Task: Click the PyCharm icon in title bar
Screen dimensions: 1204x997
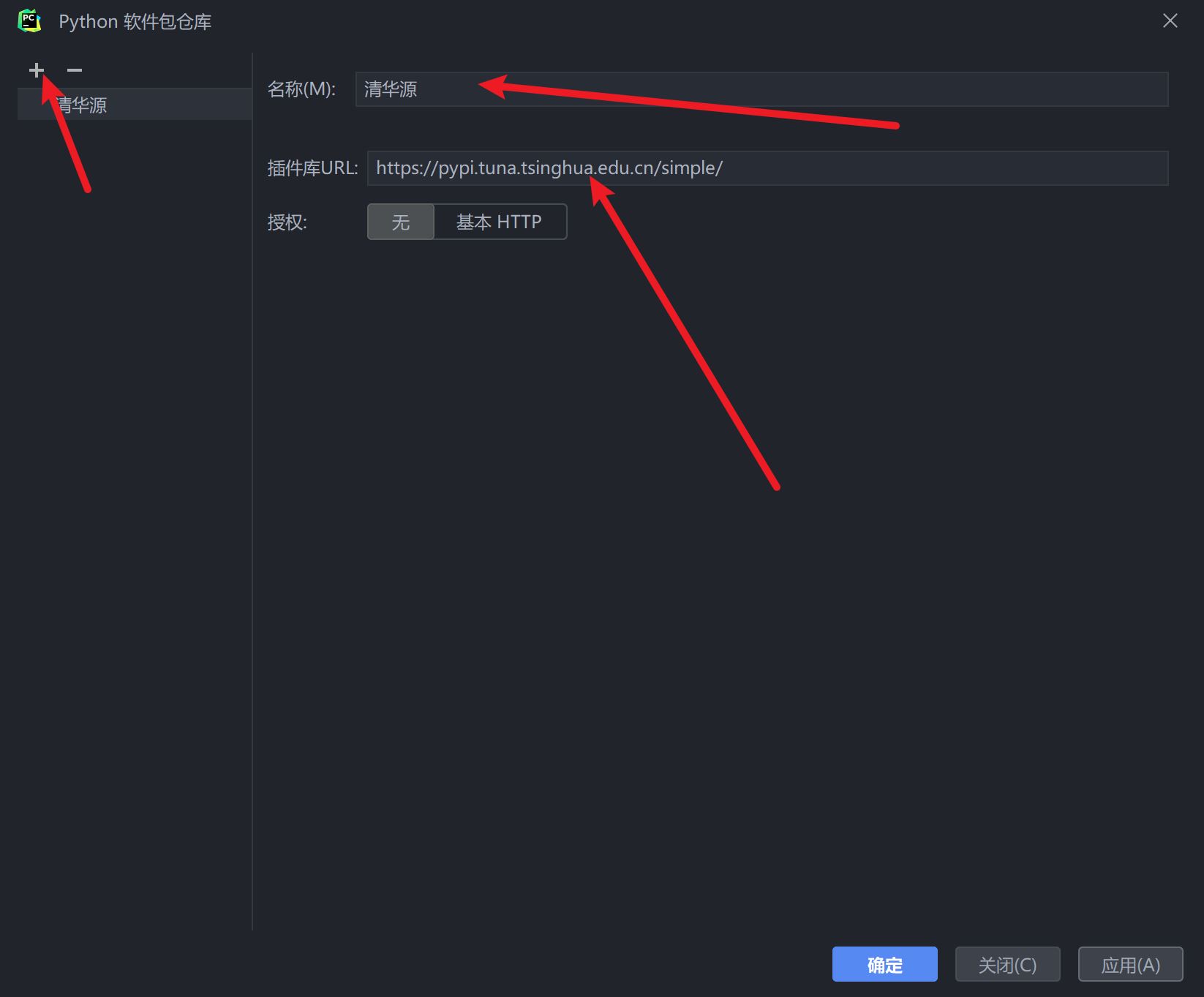Action: point(29,21)
